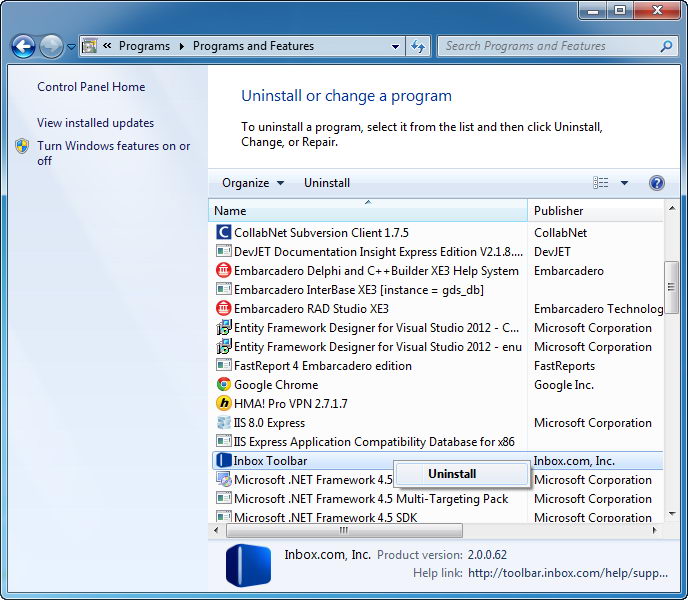Click Inbox.com, Inc. publisher cell
The image size is (688, 600).
(574, 461)
